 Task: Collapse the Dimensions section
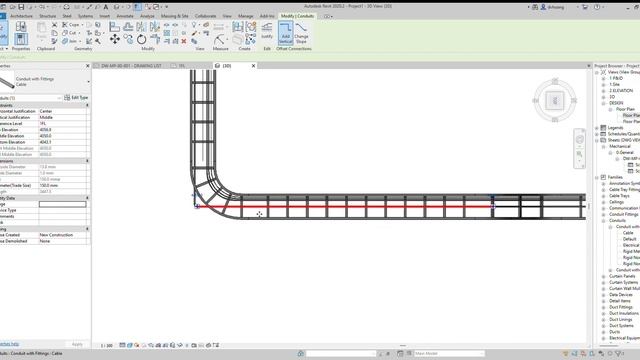point(87,161)
